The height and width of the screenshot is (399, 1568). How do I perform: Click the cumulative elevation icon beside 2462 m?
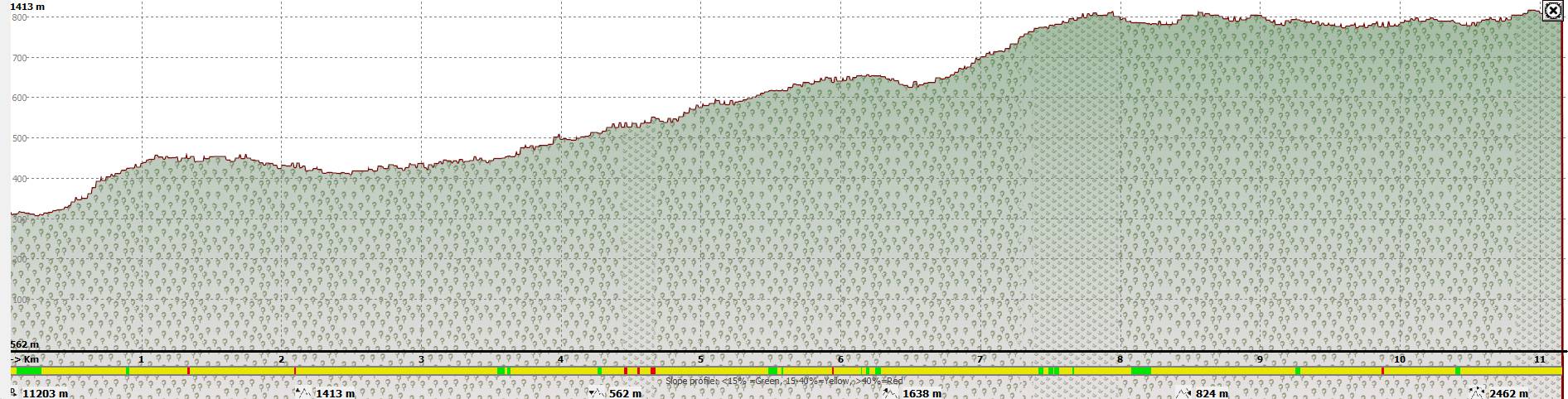click(1478, 393)
